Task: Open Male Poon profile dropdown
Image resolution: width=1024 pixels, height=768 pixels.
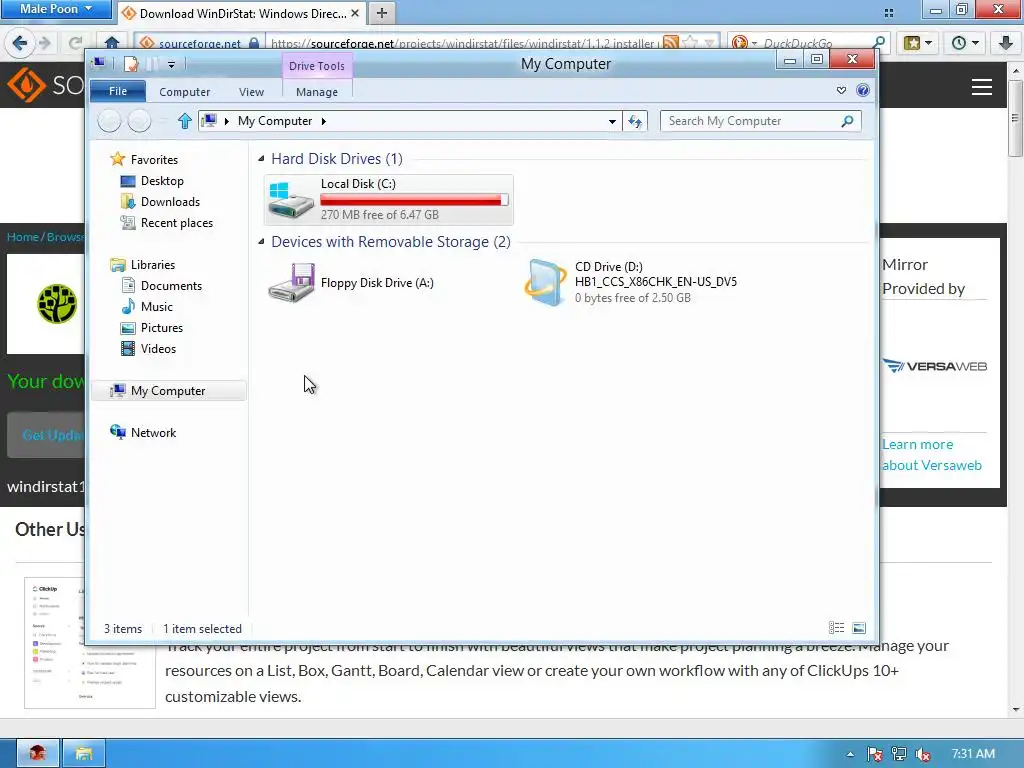Action: [56, 9]
